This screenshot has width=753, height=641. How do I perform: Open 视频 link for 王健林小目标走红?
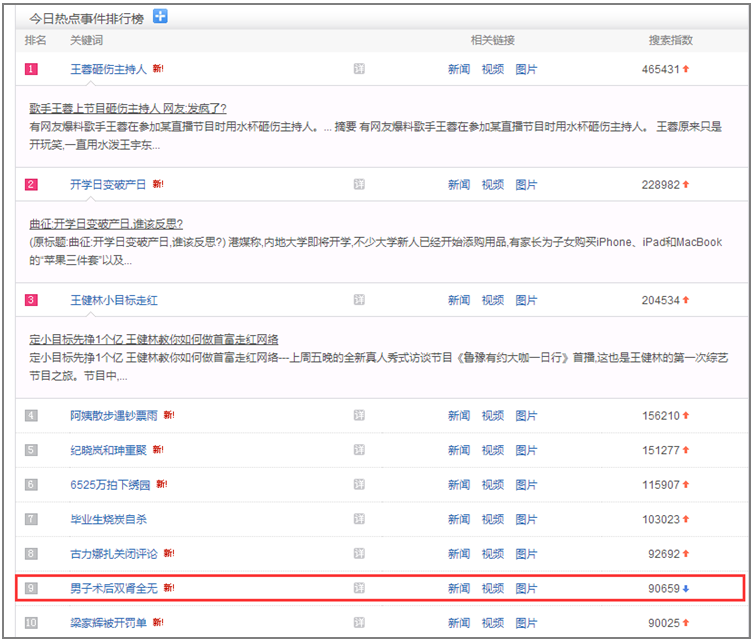click(492, 300)
